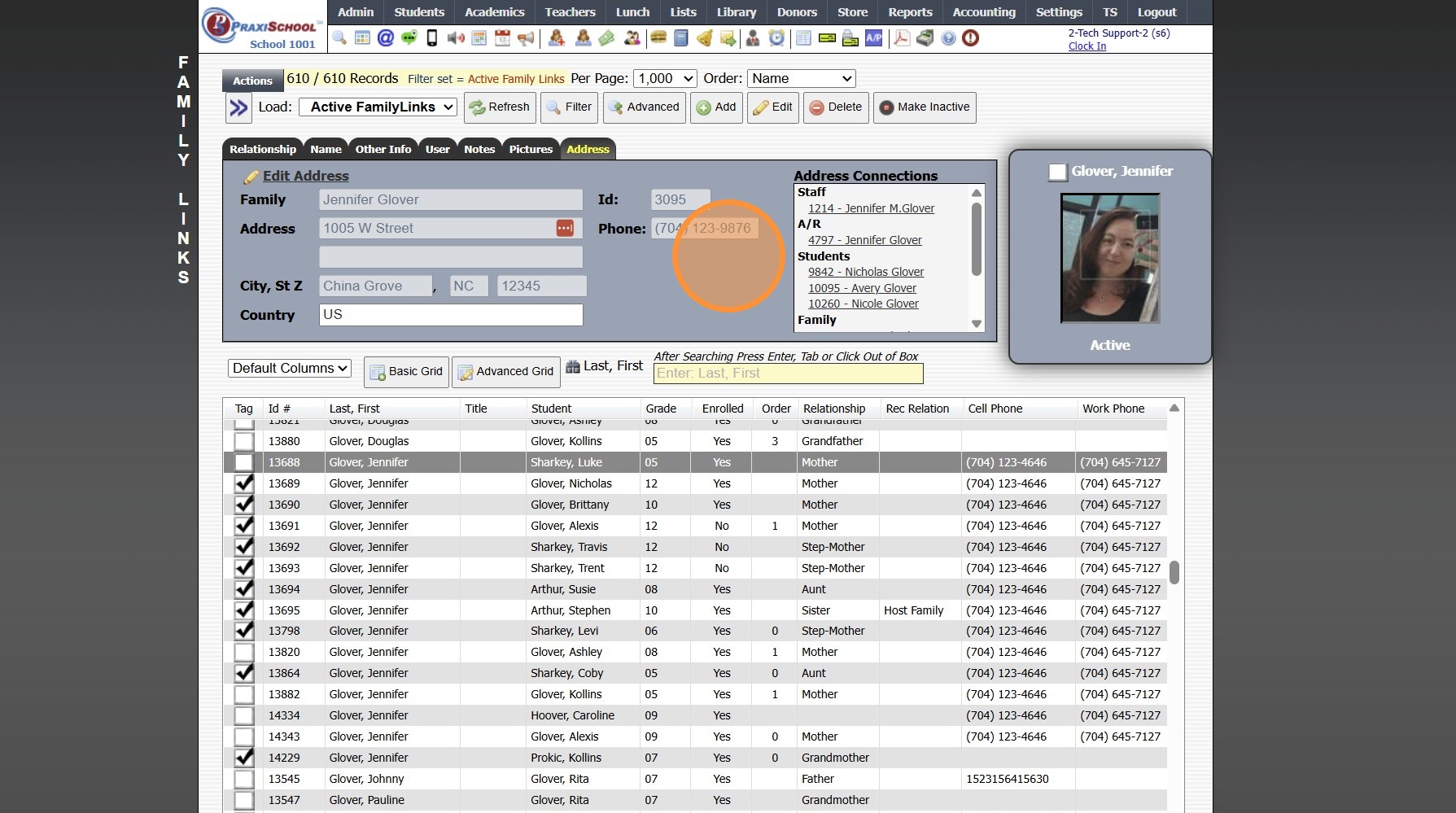Open the Accounting menu
Viewport: 1456px width, 813px height.
[983, 12]
